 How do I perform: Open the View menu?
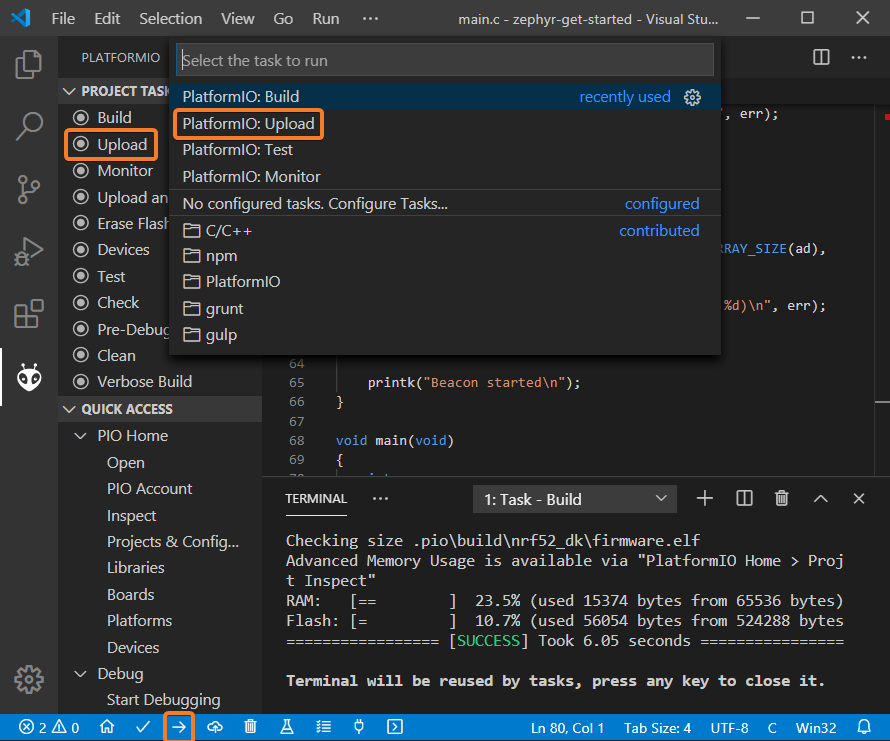coord(238,19)
